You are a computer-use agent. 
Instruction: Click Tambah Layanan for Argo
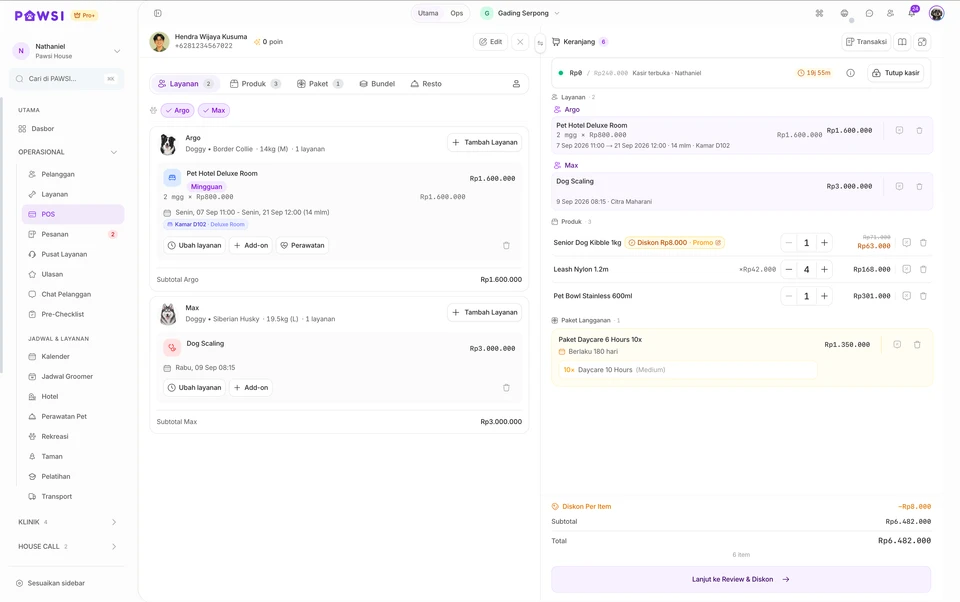[484, 142]
